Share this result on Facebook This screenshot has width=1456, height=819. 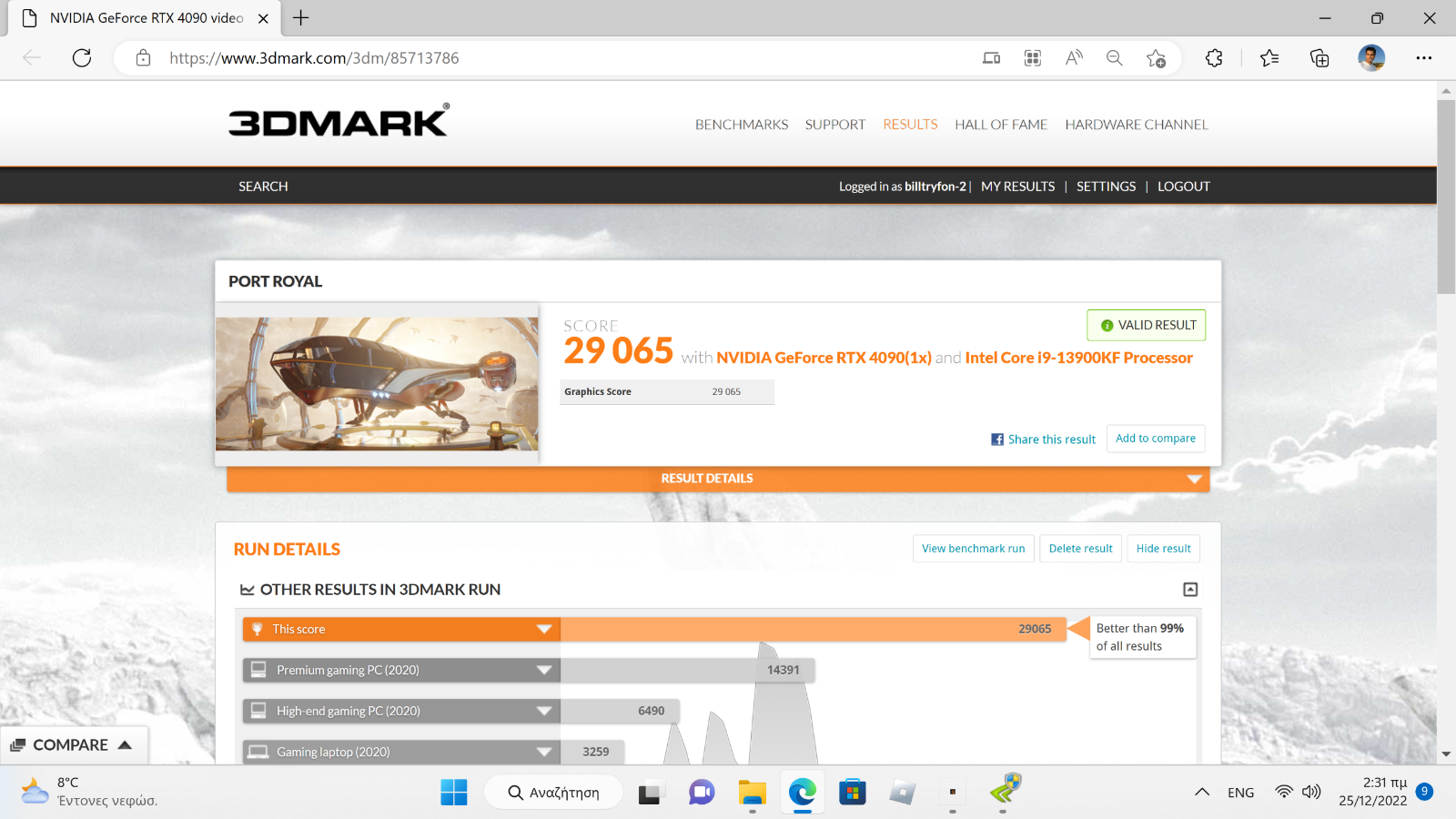click(1043, 440)
